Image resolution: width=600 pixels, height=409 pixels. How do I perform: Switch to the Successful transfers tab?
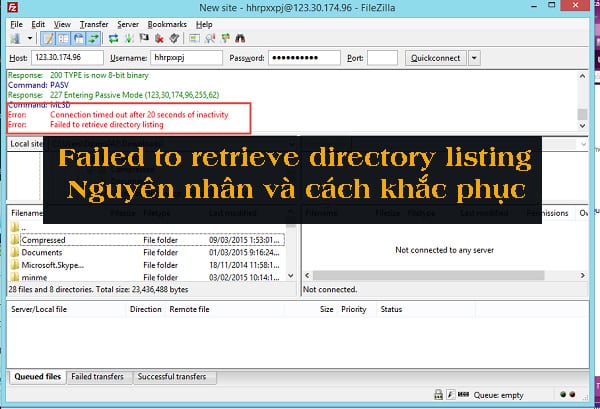(172, 377)
